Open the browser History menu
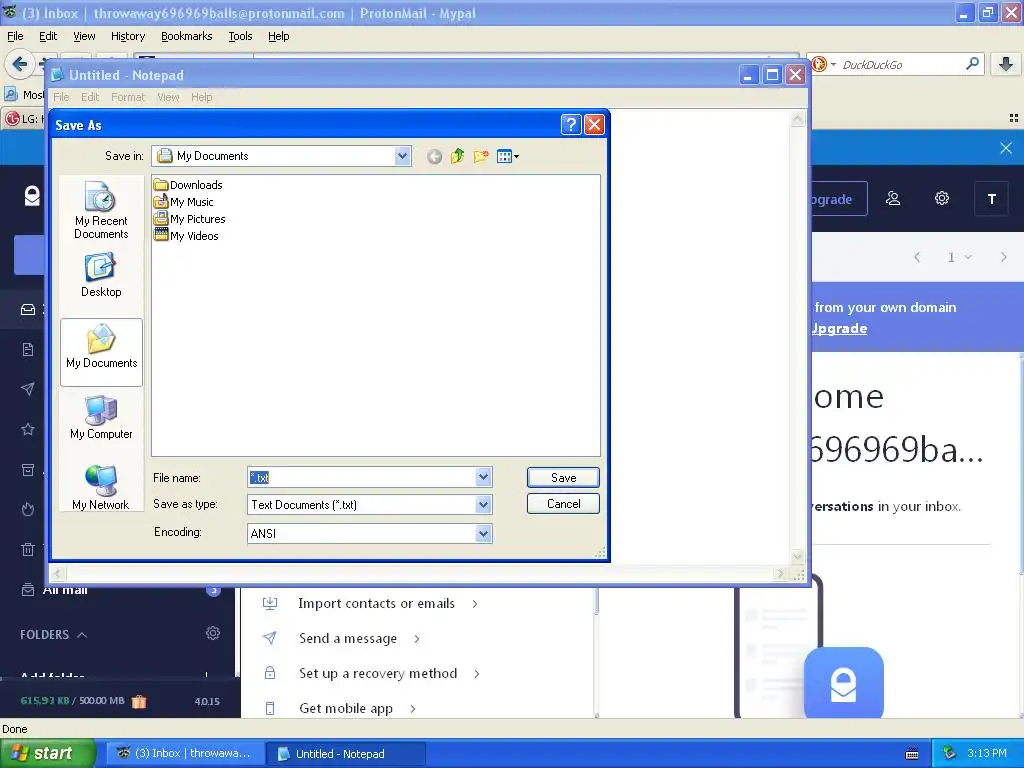The width and height of the screenshot is (1024, 768). pos(127,36)
